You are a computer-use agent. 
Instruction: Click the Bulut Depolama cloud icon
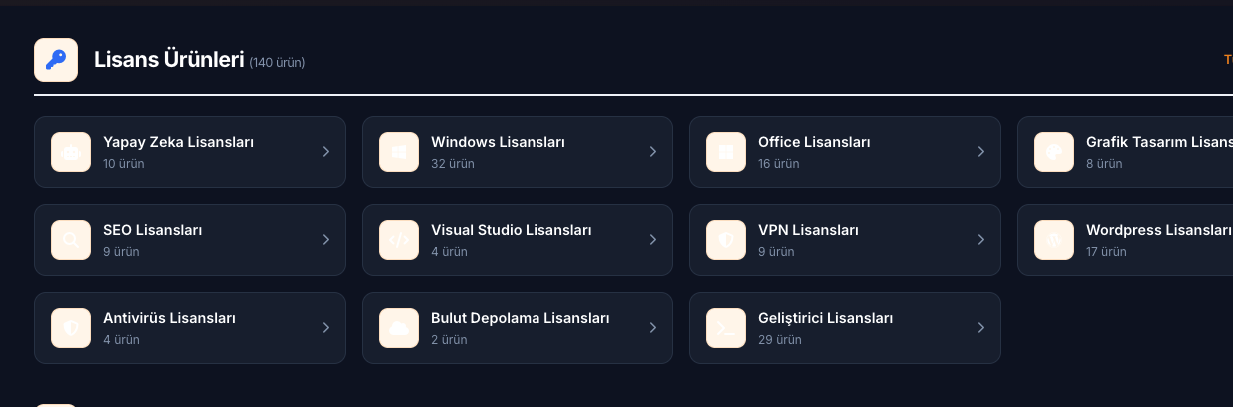399,328
